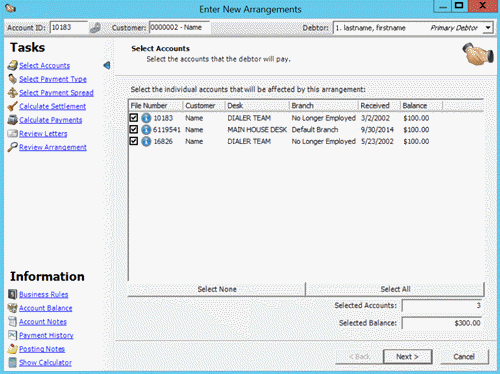Click the Account Balance icon

12,308
